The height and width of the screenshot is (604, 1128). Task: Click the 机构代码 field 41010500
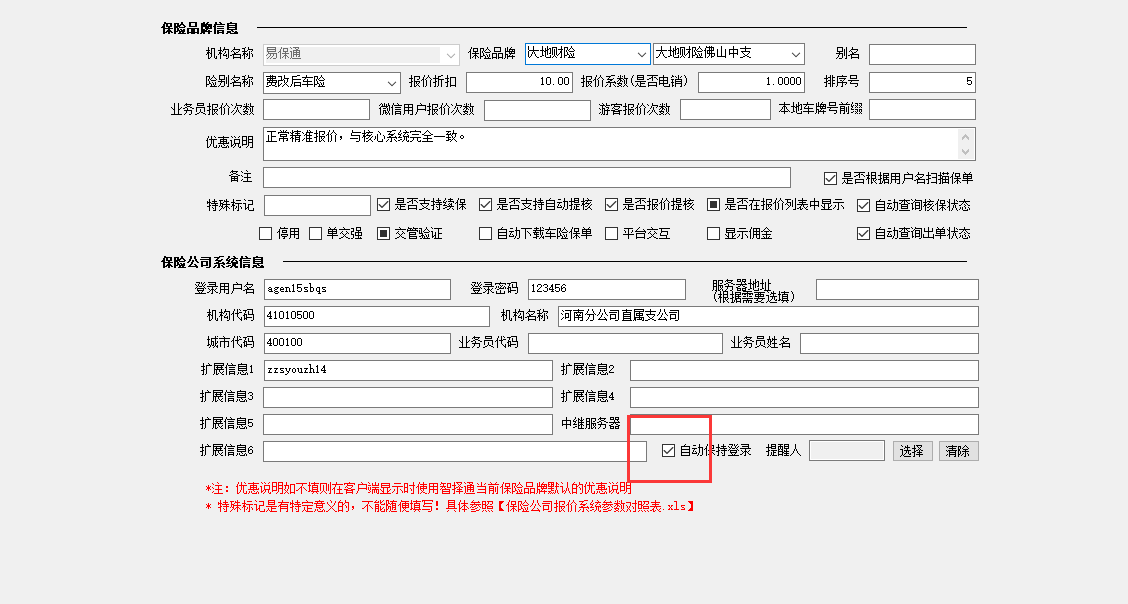[x=376, y=316]
